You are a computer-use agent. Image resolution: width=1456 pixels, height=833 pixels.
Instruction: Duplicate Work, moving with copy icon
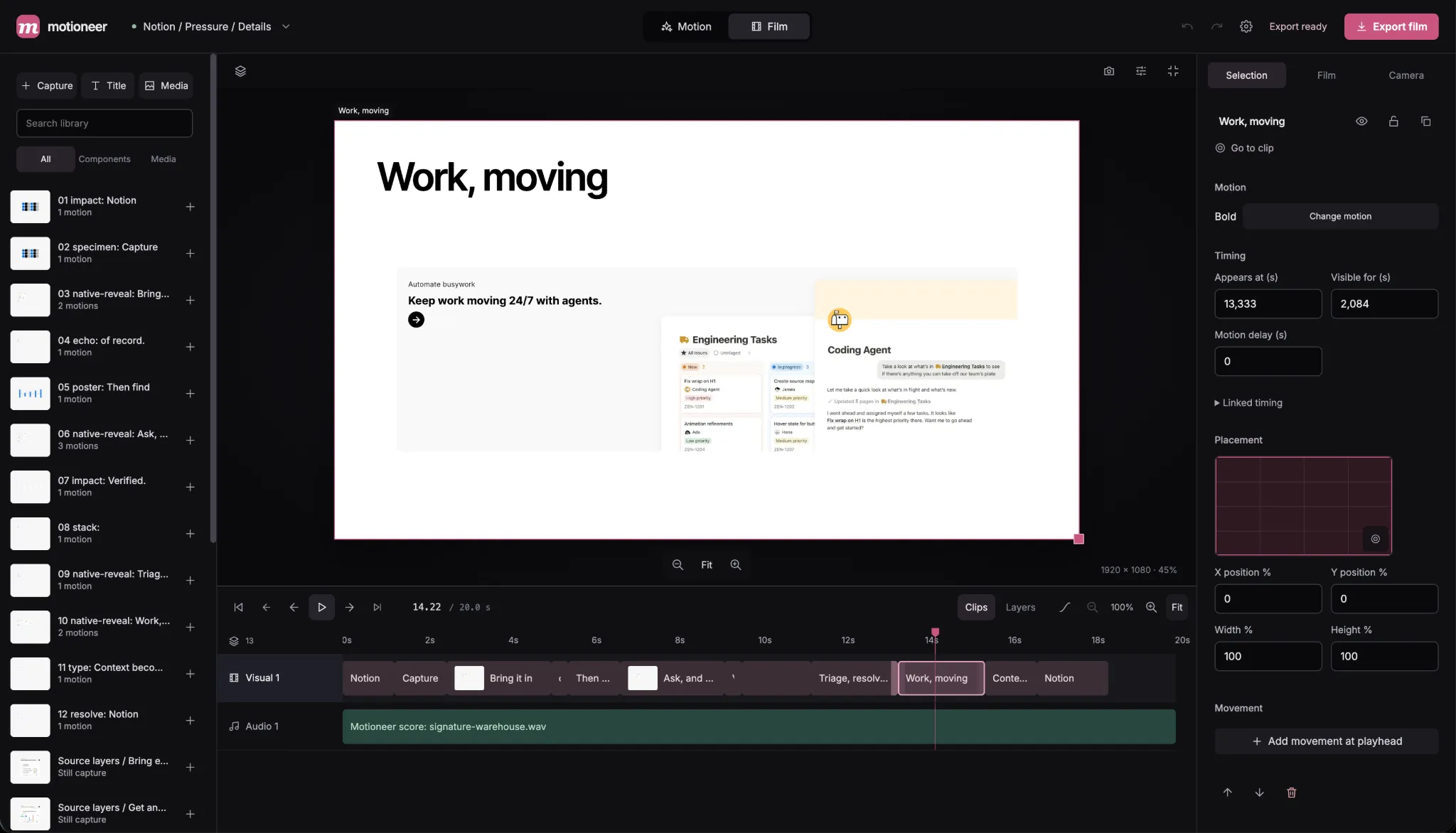pyautogui.click(x=1425, y=122)
